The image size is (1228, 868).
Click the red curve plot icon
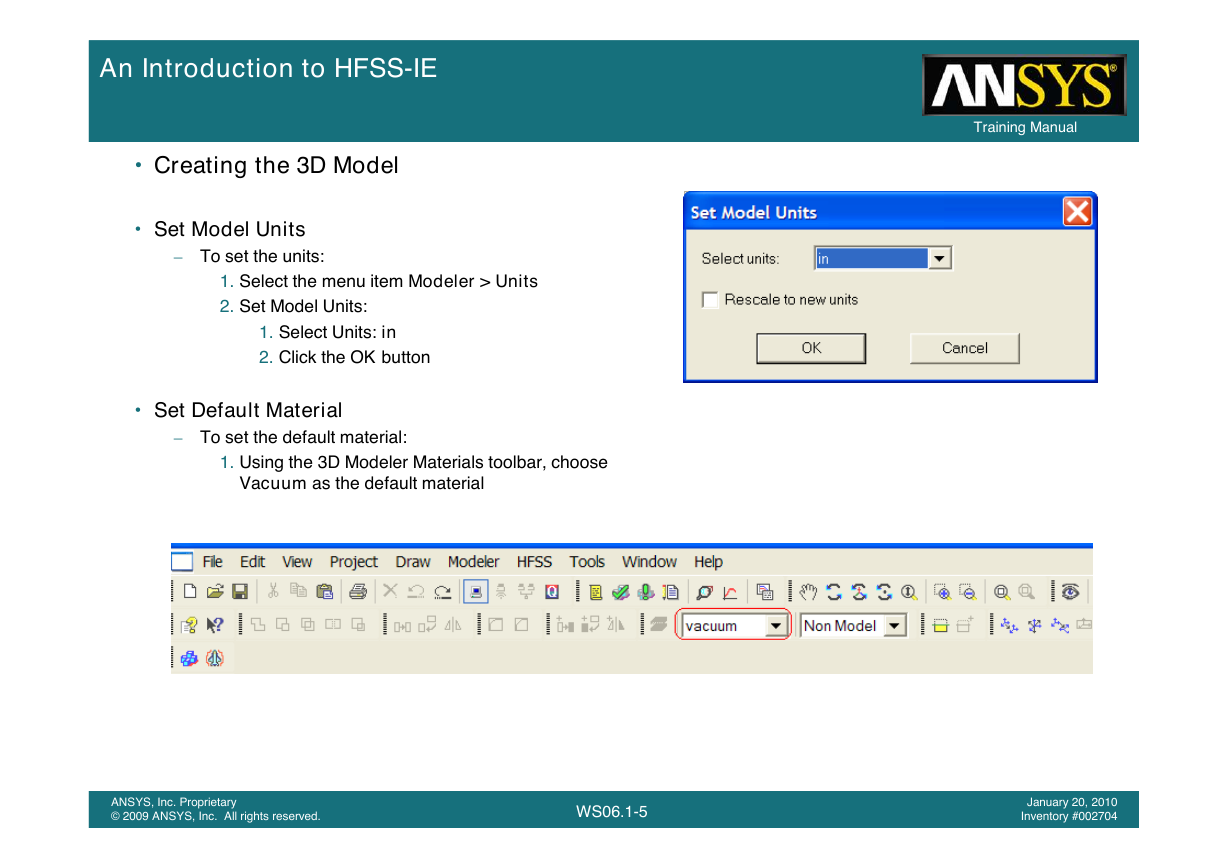pos(730,592)
